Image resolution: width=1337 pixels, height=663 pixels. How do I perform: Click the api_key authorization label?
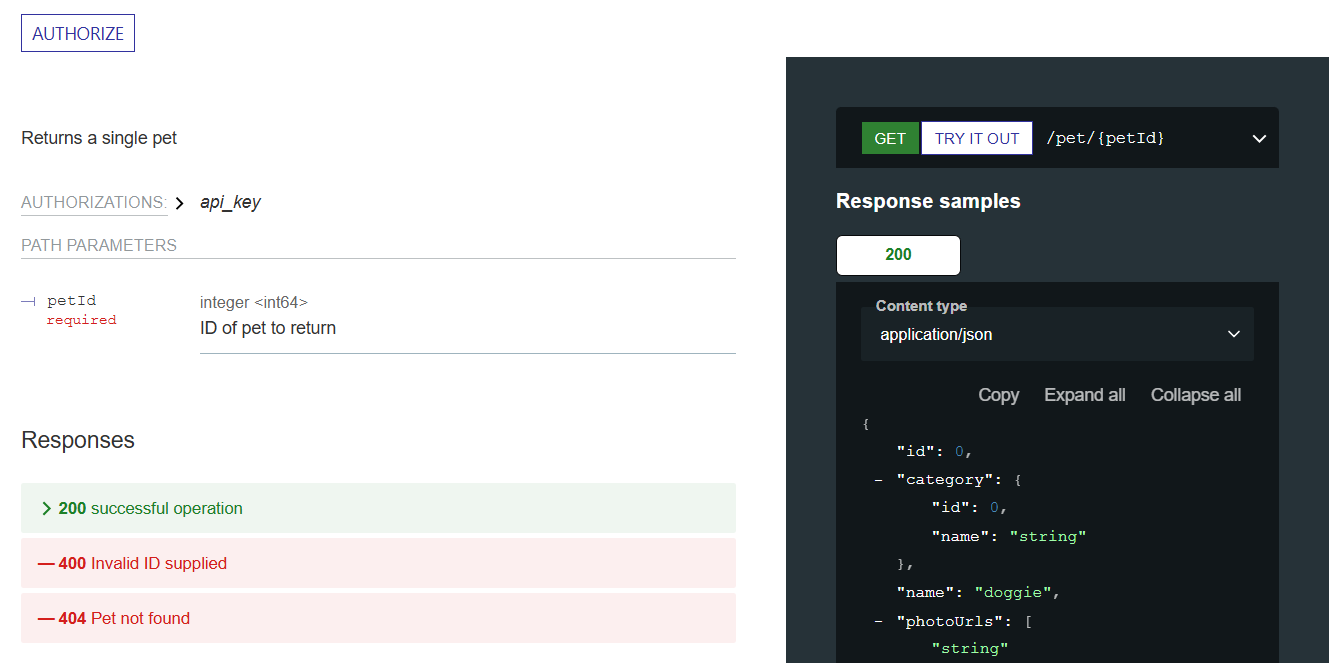point(229,201)
